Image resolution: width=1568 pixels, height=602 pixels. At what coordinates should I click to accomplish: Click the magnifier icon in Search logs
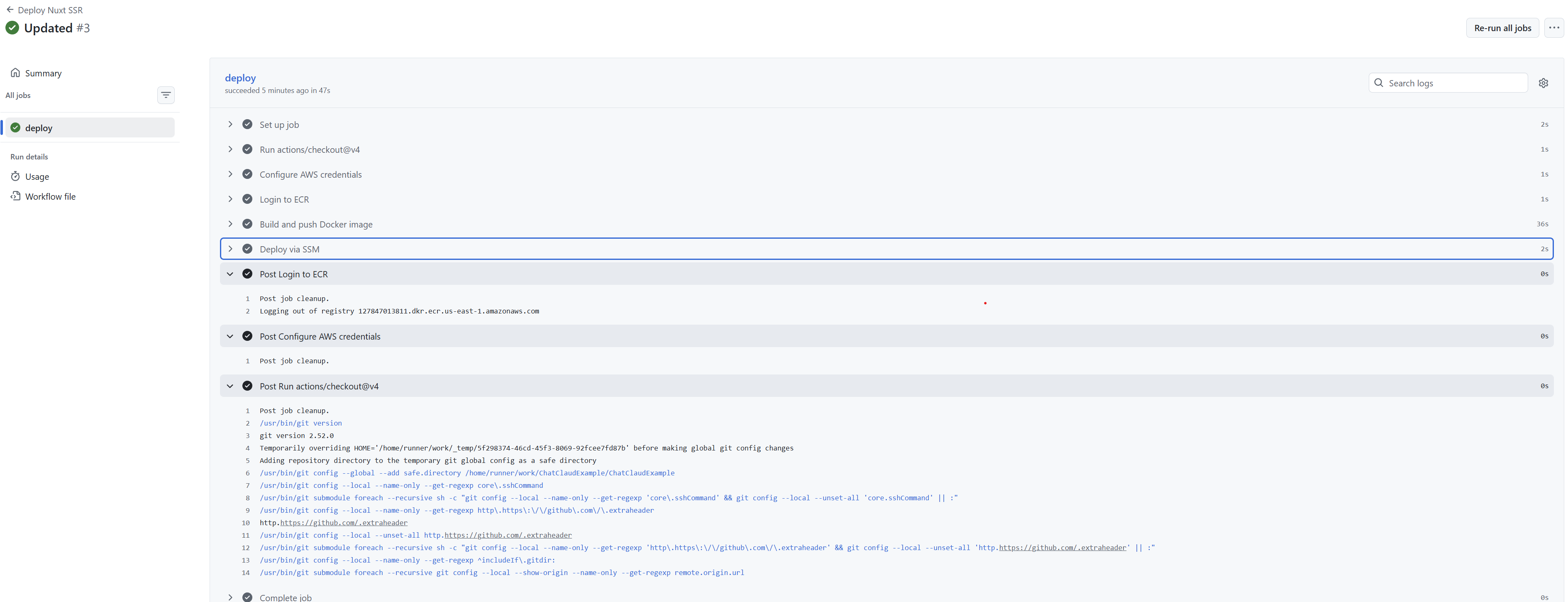pos(1379,83)
